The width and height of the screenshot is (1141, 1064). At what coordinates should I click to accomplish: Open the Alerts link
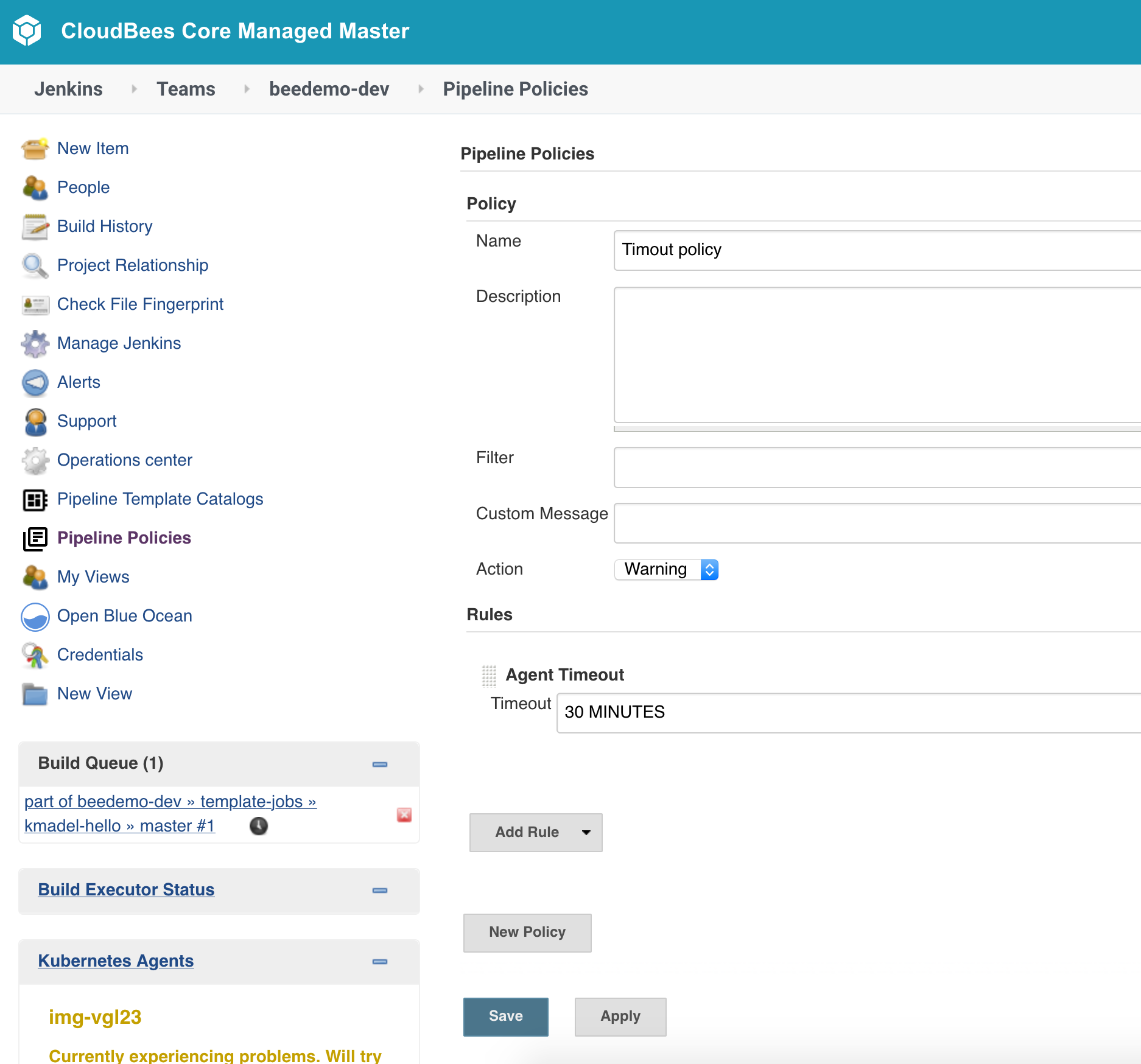coord(79,382)
